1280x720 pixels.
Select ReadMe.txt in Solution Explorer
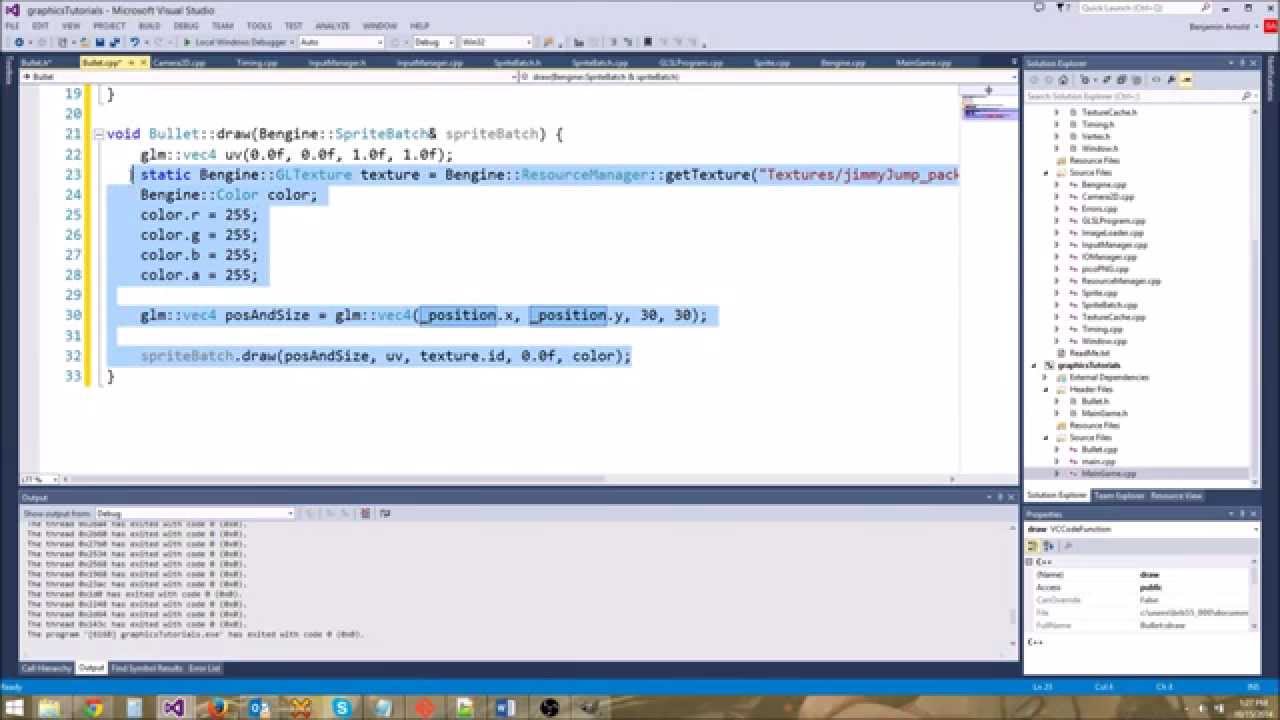pyautogui.click(x=1089, y=353)
